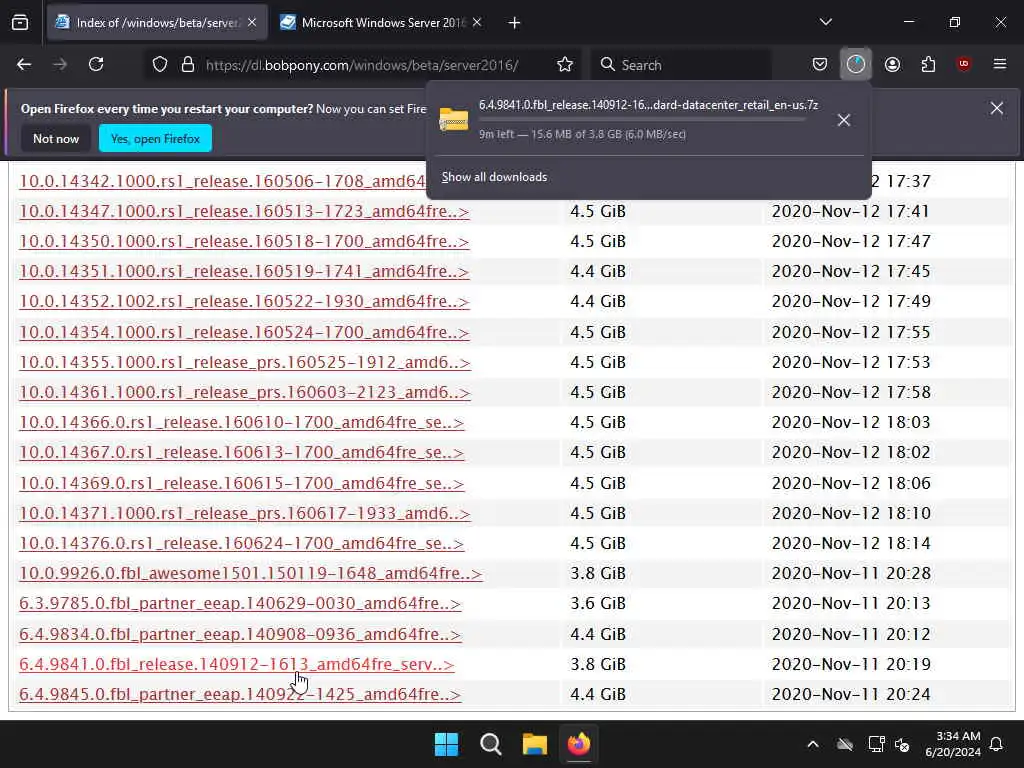Expand hidden system tray icons chevron
1024x768 pixels.
point(813,744)
